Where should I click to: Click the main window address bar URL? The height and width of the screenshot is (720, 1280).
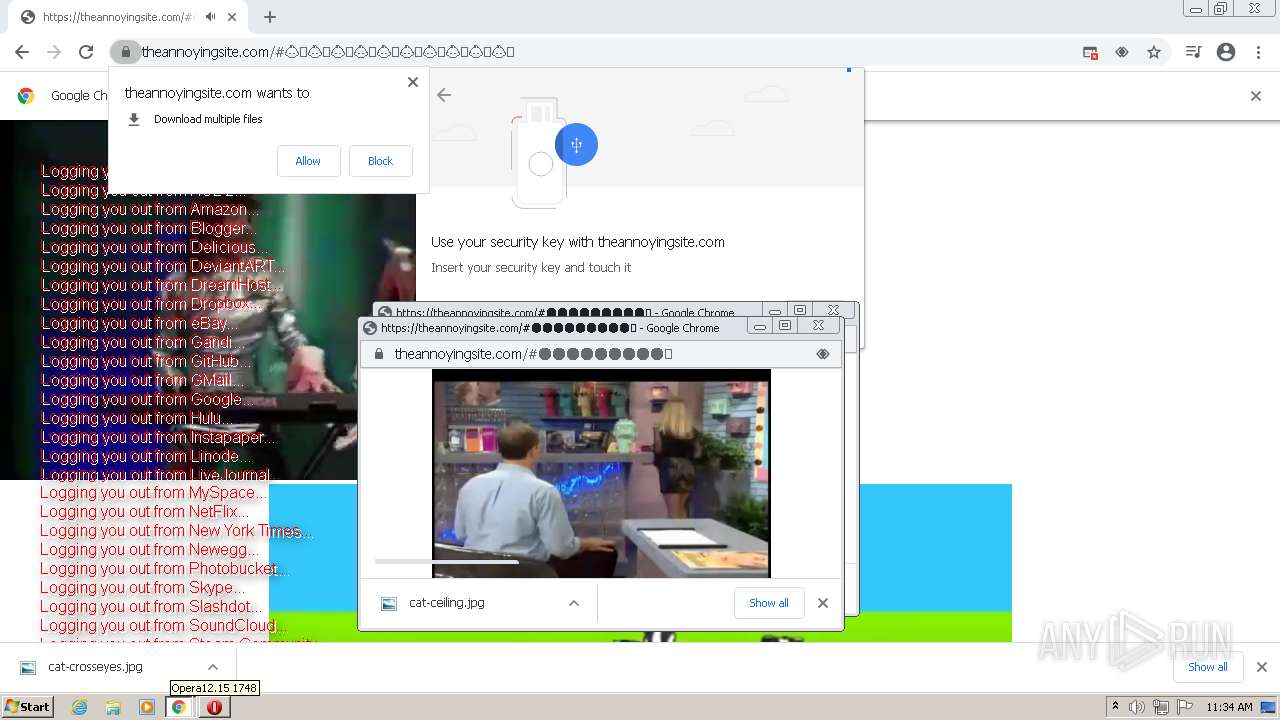tap(328, 52)
